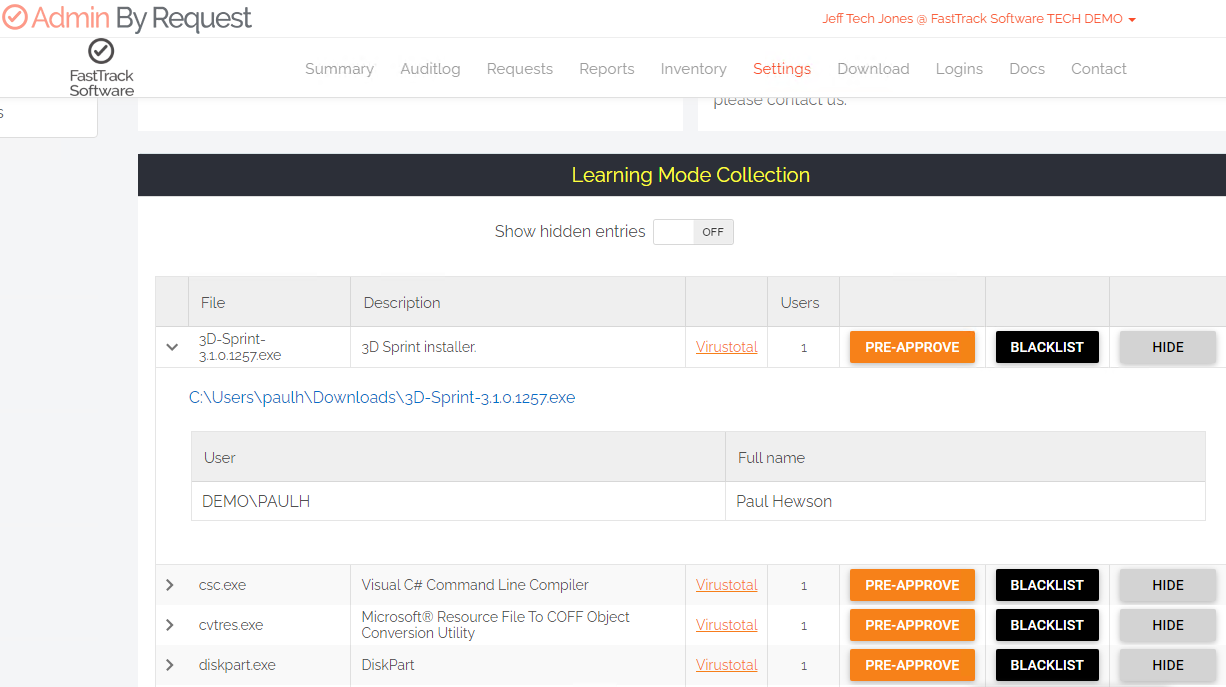Blacklist csc.exe

tap(1047, 585)
